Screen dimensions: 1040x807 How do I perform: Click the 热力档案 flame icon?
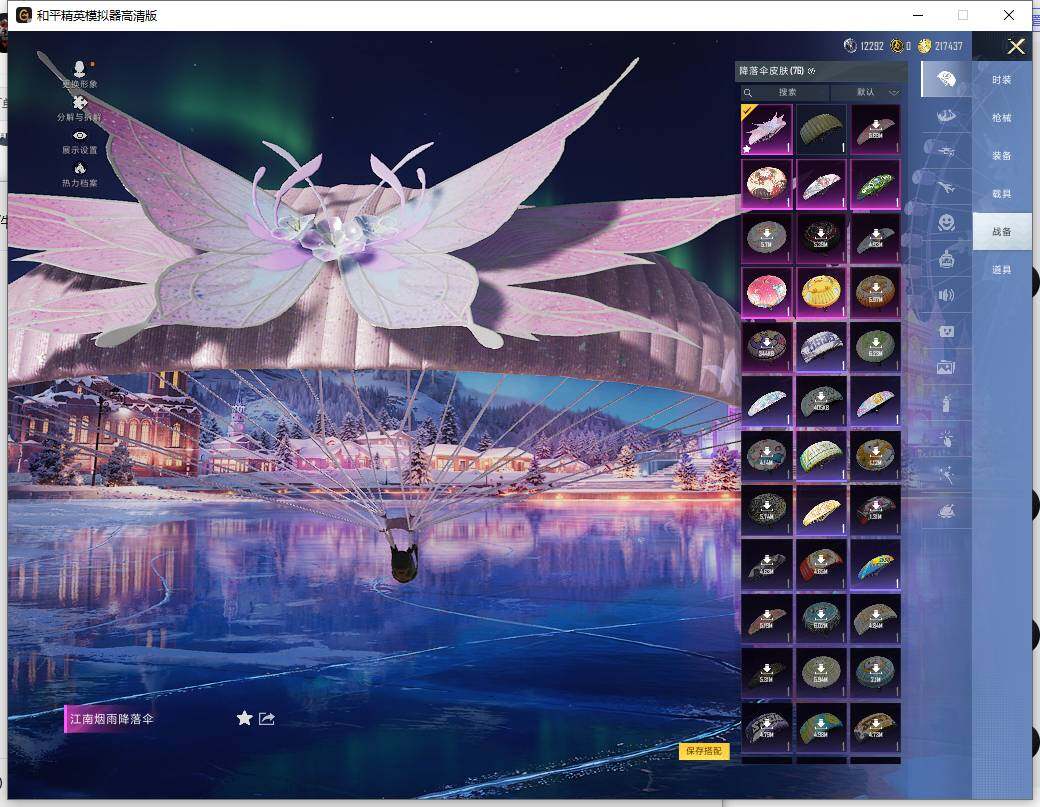[x=79, y=169]
